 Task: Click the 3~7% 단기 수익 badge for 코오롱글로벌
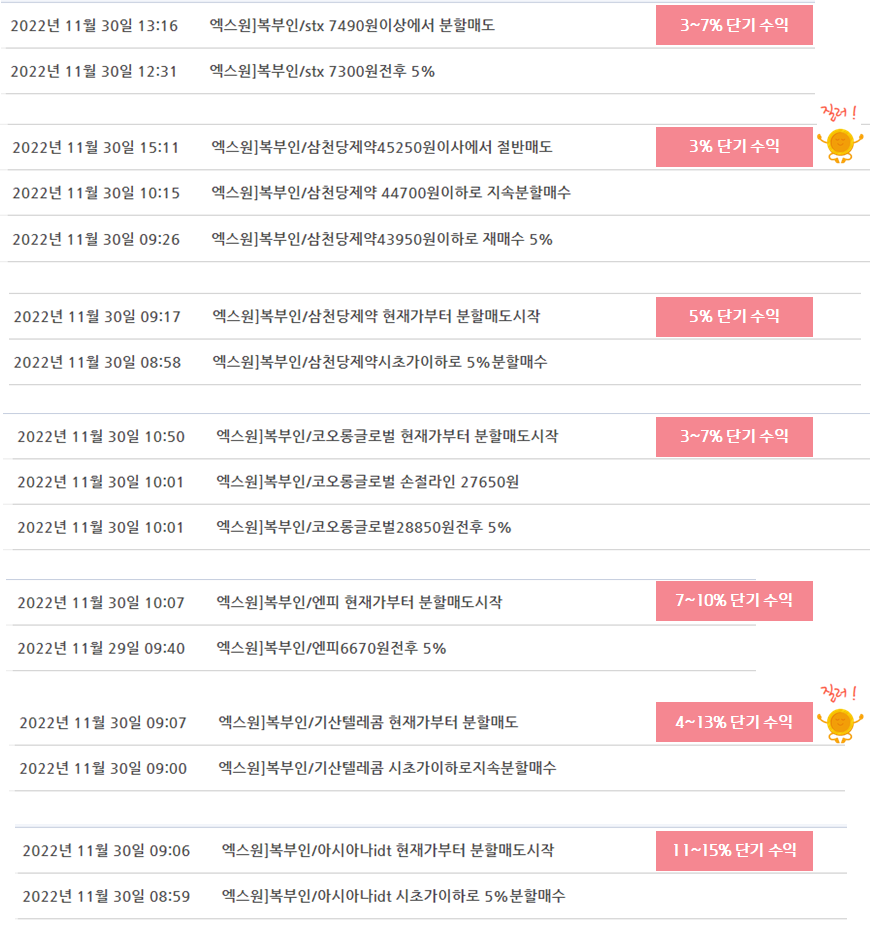(x=734, y=437)
